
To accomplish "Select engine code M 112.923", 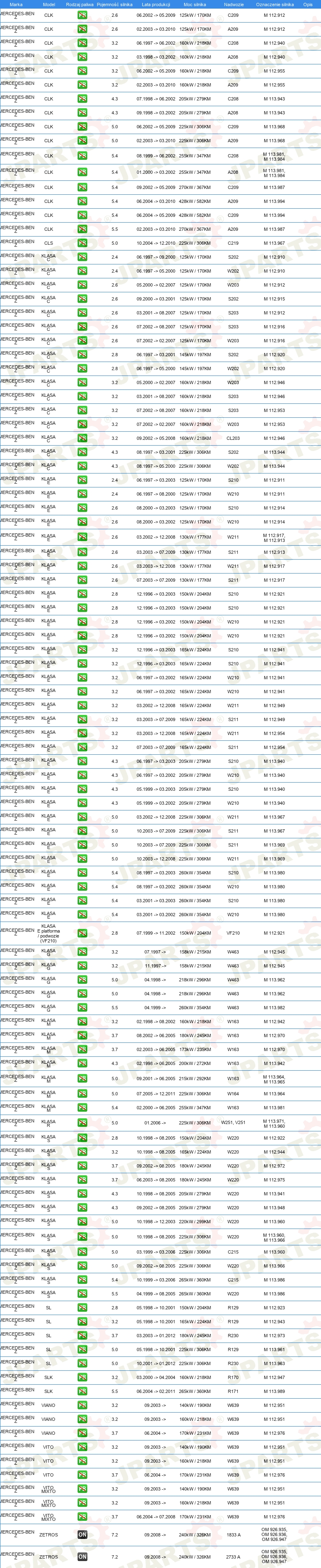I will (x=274, y=1307).
